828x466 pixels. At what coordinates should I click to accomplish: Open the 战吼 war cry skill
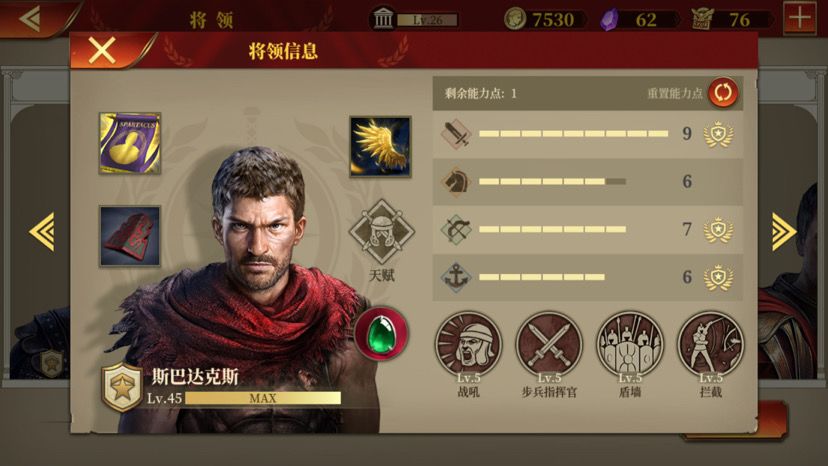point(468,344)
